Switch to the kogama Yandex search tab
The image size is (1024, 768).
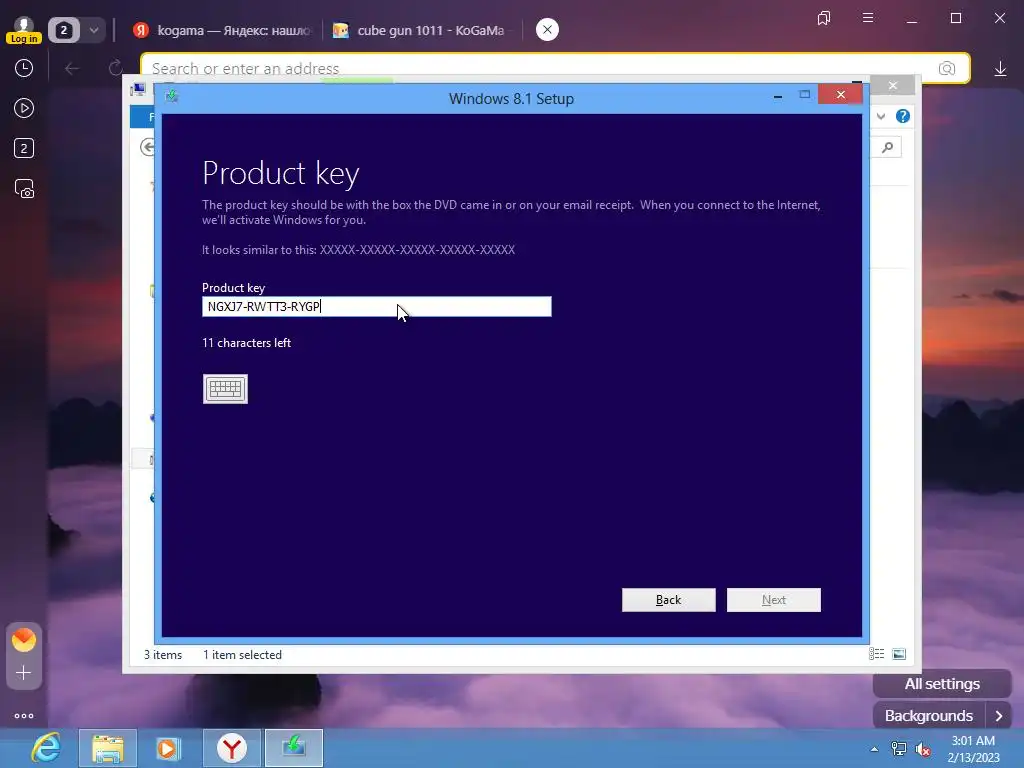pyautogui.click(x=223, y=31)
